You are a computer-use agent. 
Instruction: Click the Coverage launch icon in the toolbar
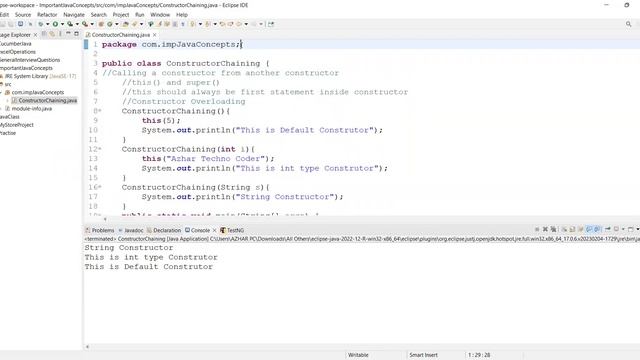[x=70, y=24]
